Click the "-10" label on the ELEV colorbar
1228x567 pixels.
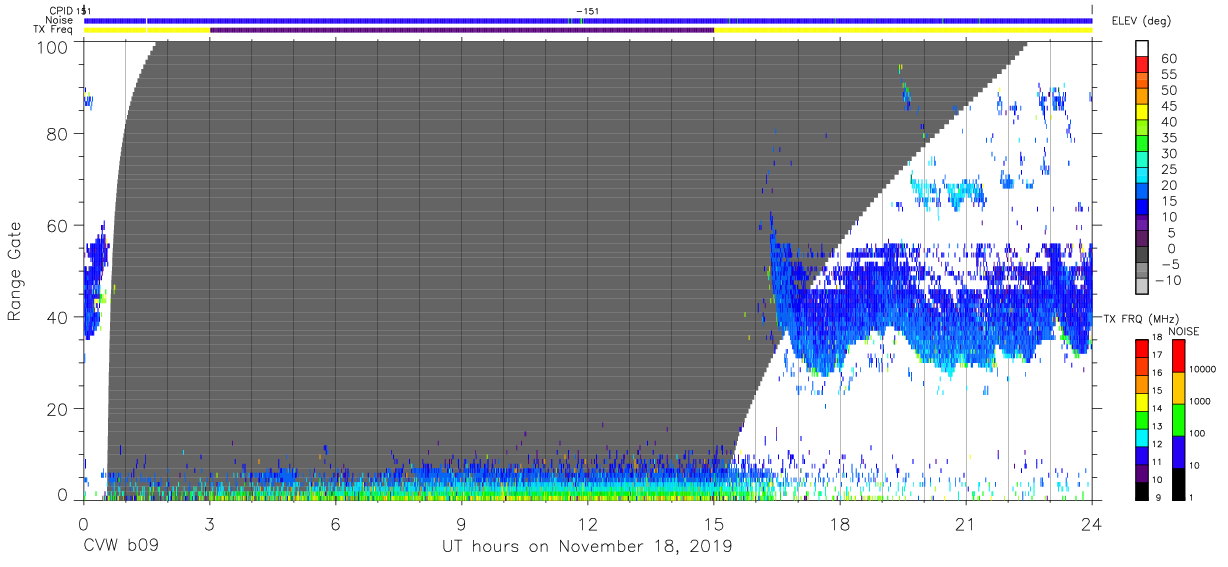point(1168,280)
